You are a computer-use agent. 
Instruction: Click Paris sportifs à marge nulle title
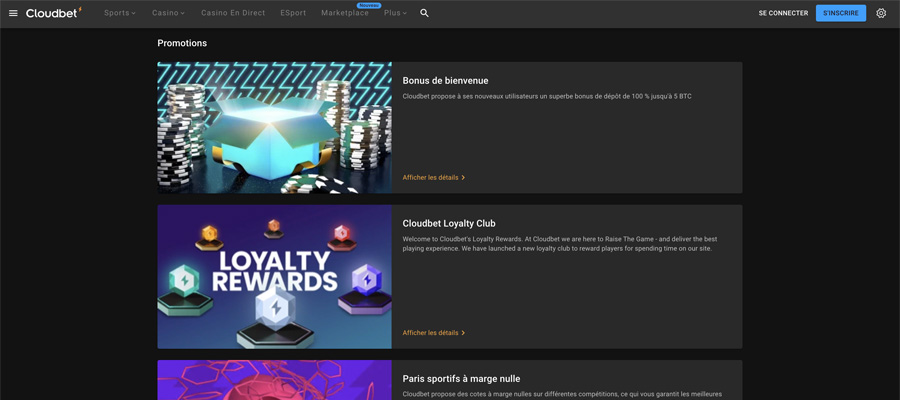tap(461, 379)
